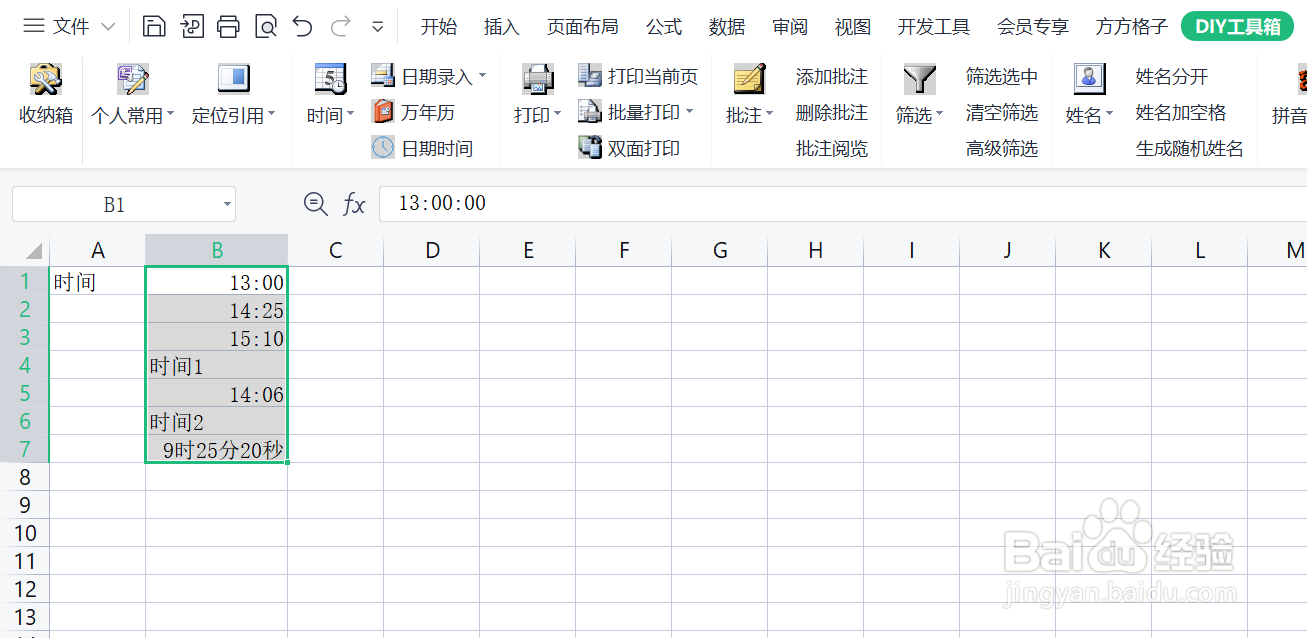Expand the 个人常用 dropdown arrow

[170, 115]
